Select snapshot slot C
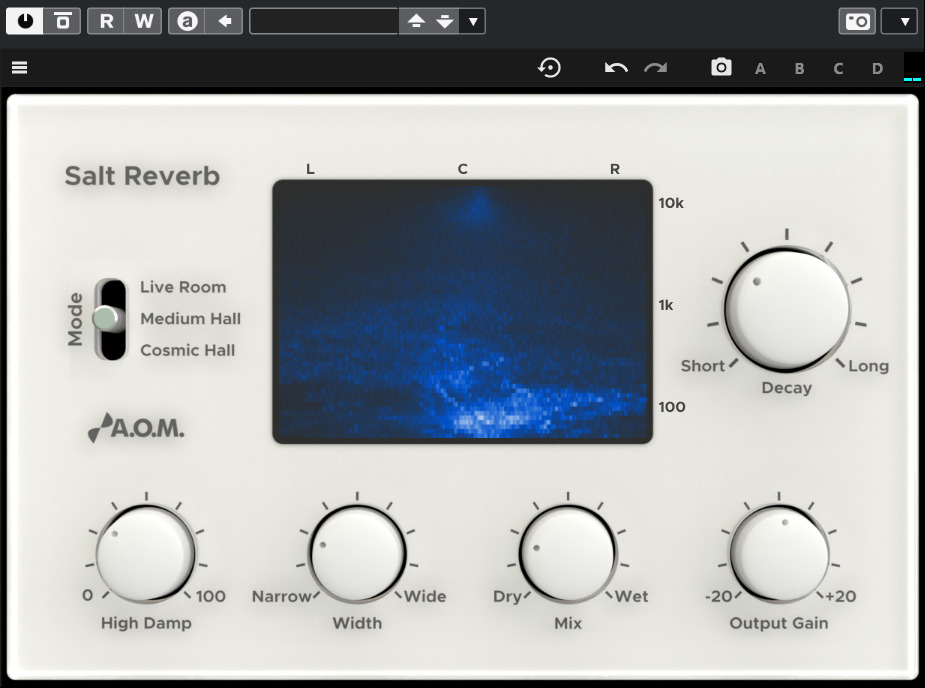The width and height of the screenshot is (925, 688). point(838,68)
